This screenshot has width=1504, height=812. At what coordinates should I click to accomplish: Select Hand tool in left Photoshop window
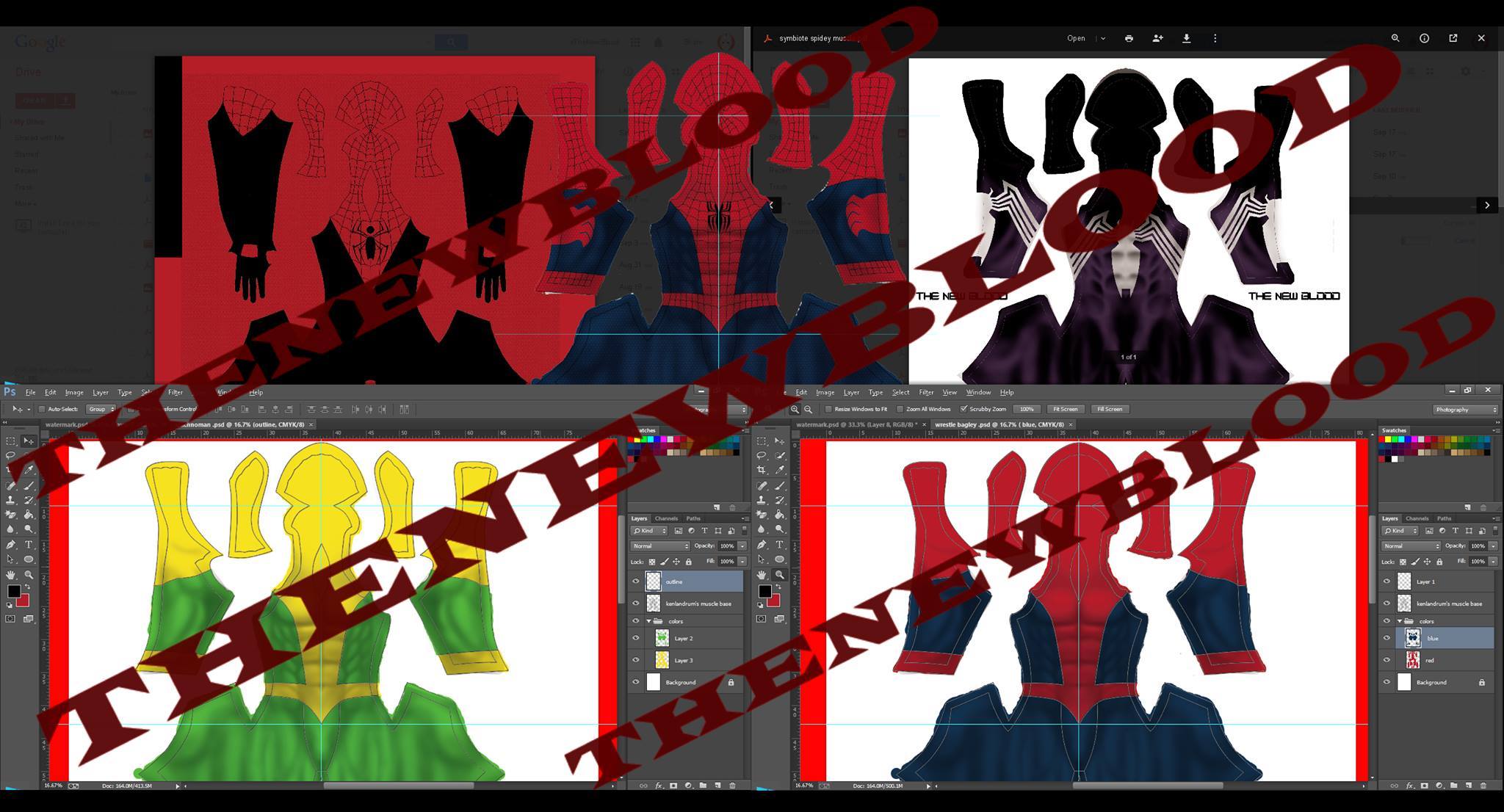(x=10, y=575)
